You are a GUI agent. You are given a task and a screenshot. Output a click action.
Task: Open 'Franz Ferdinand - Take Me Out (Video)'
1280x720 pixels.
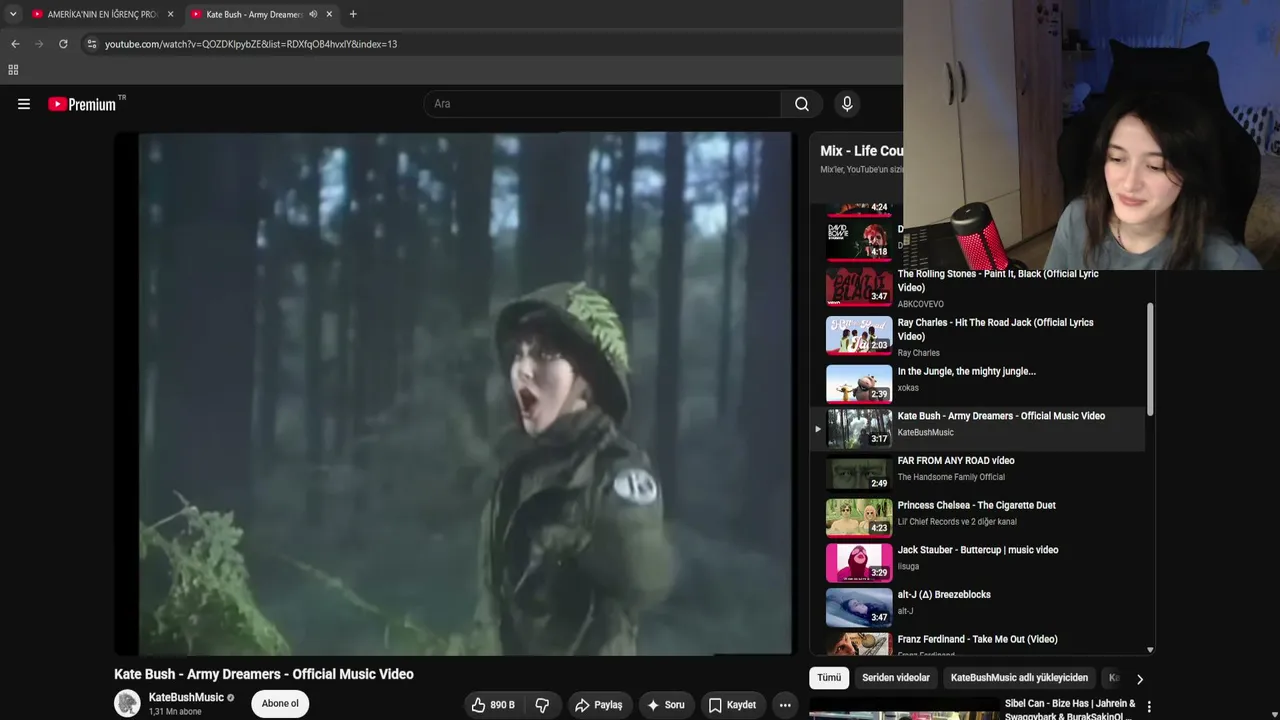[977, 640]
